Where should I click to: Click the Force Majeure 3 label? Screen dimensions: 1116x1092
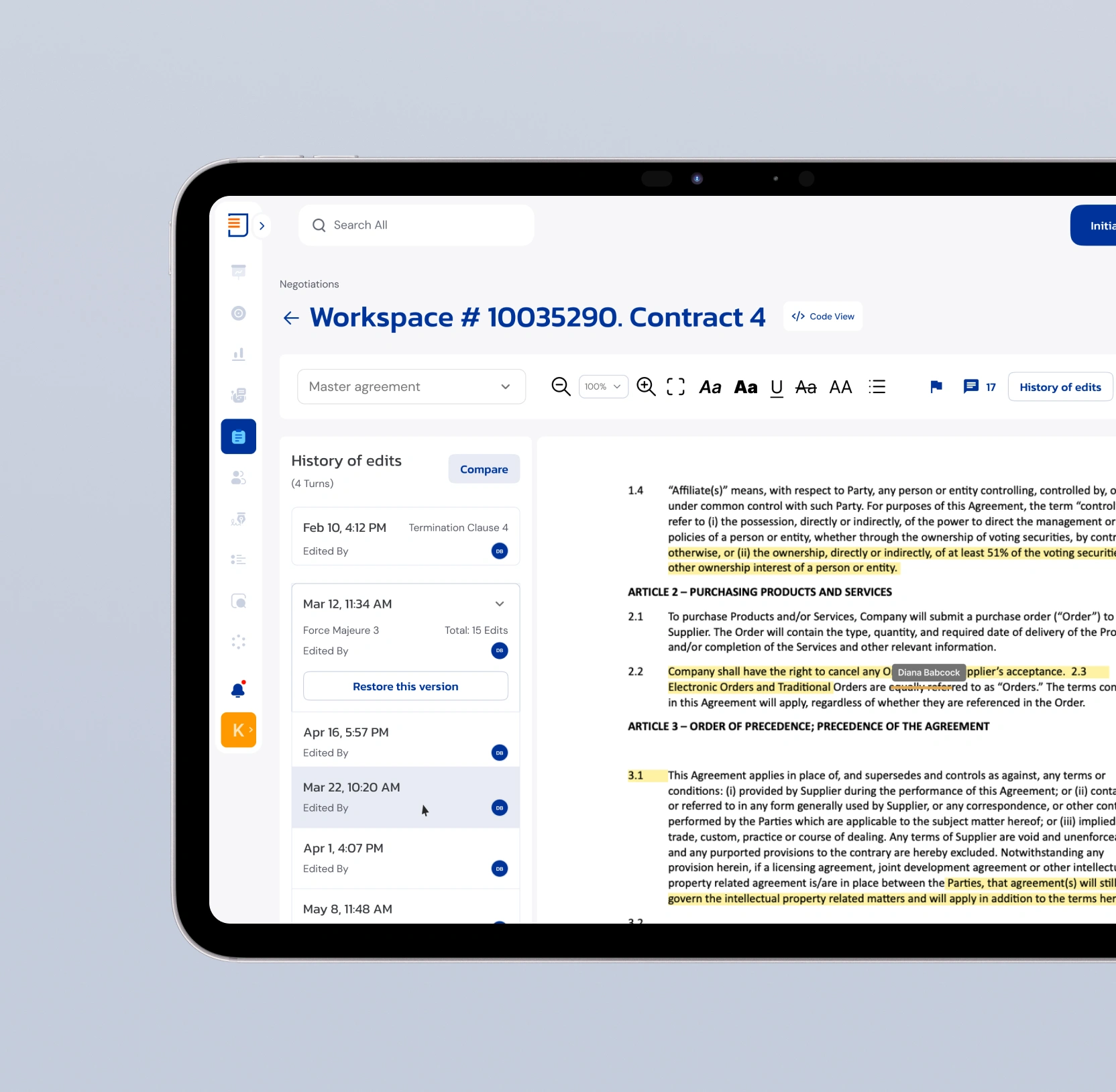pos(341,631)
